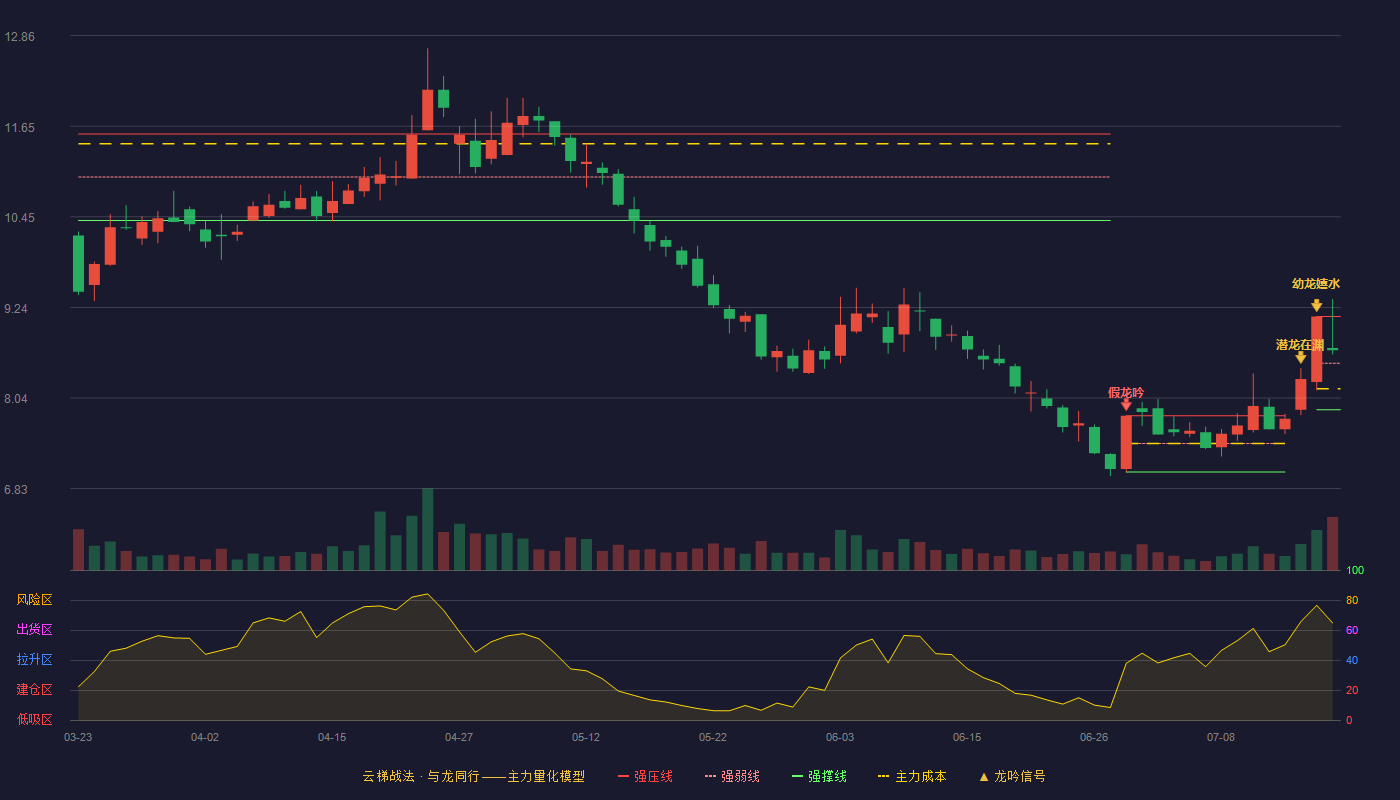
Task: Toggle the 强弱线 legend entry
Action: (732, 776)
